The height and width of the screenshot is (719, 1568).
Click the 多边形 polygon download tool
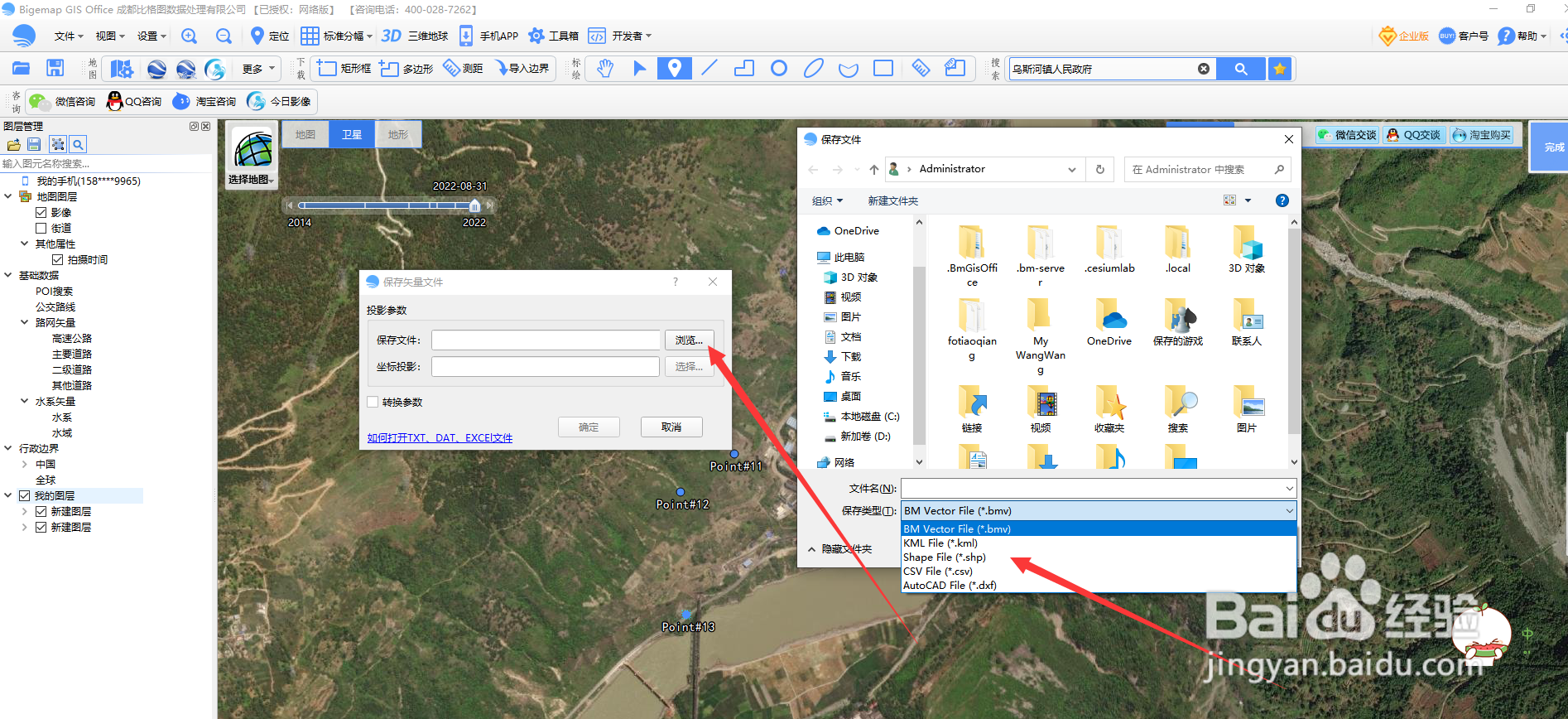[406, 68]
